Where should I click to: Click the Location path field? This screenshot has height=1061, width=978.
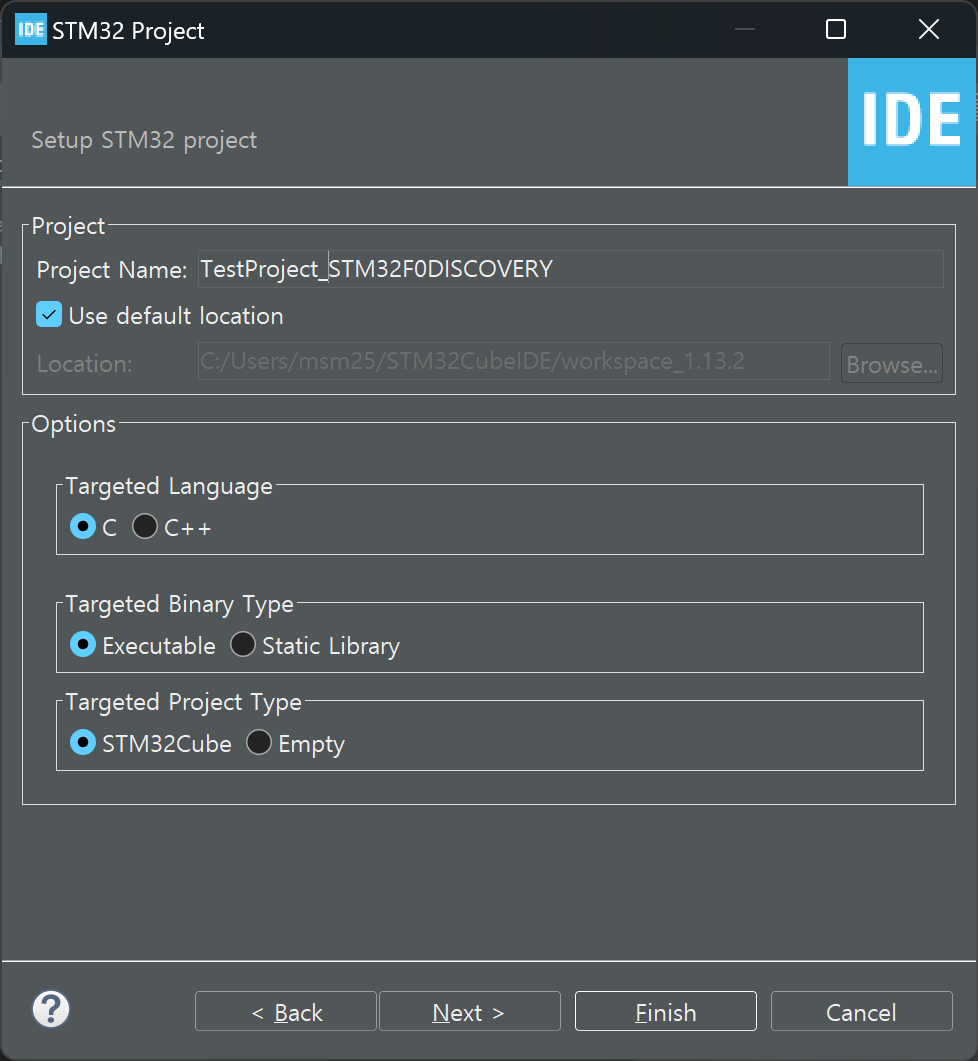514,361
